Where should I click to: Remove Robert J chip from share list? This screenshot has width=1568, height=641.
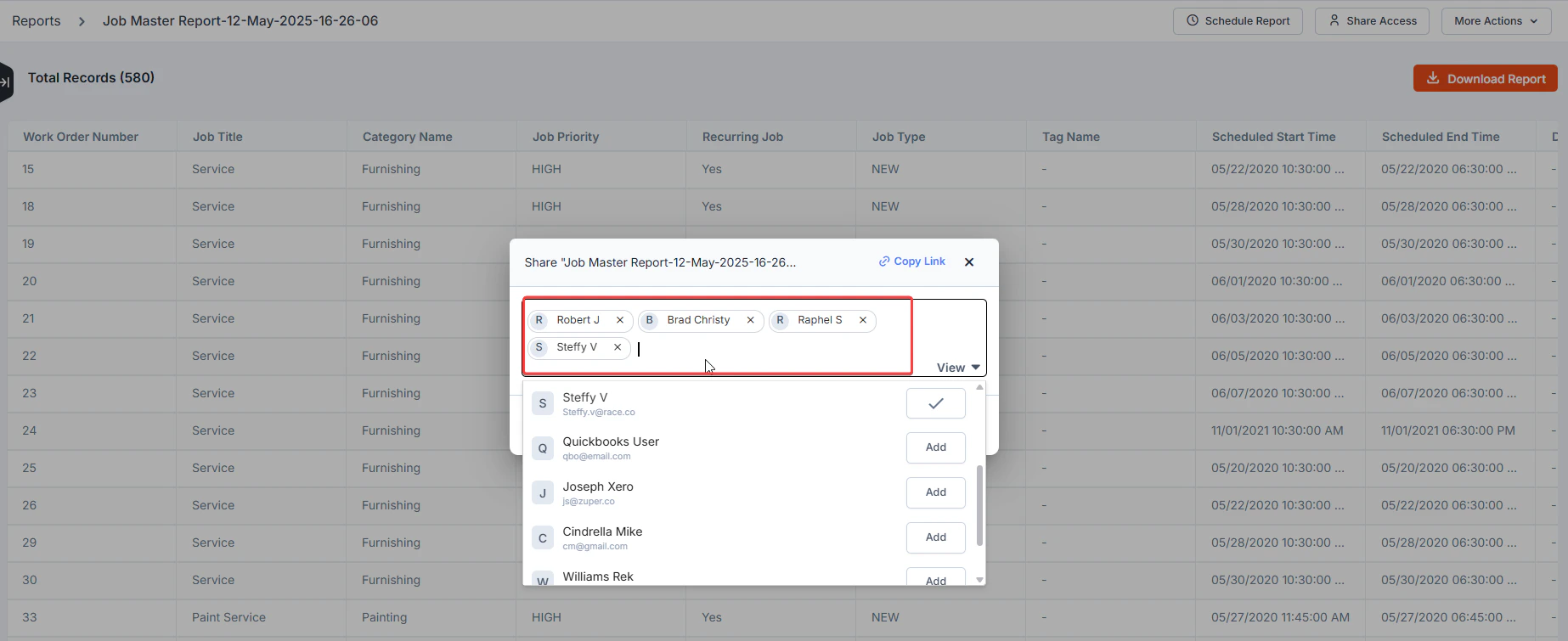tap(620, 320)
